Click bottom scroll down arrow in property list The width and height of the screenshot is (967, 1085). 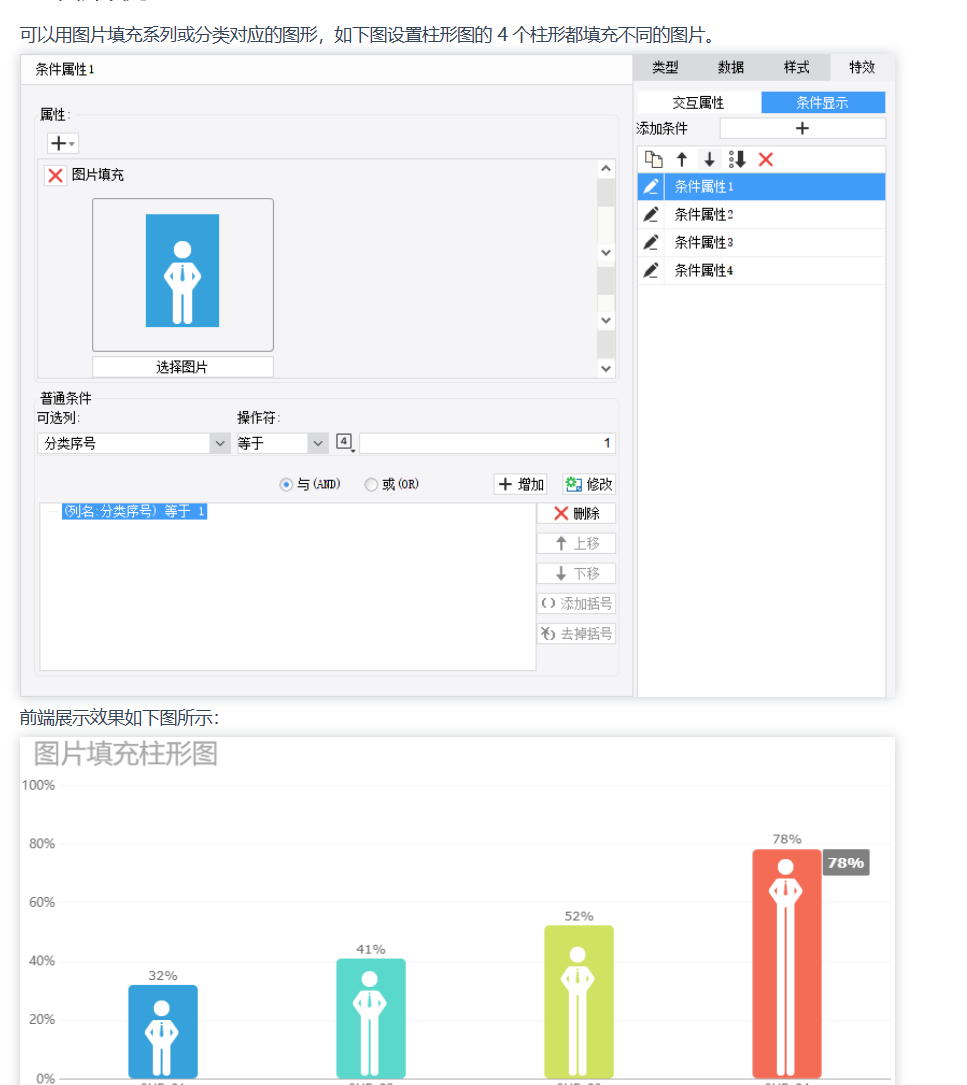[606, 369]
